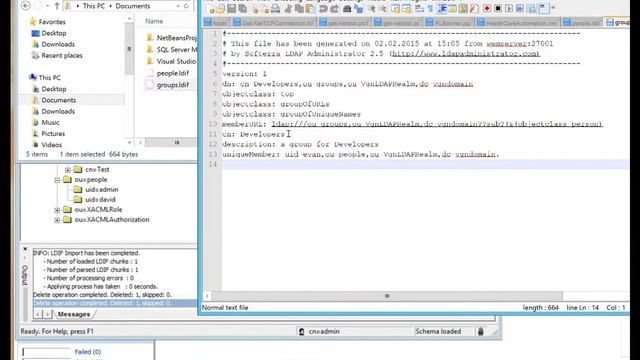Open Pictures under This PC
Image resolution: width=640 pixels, height=360 pixels.
(53, 133)
